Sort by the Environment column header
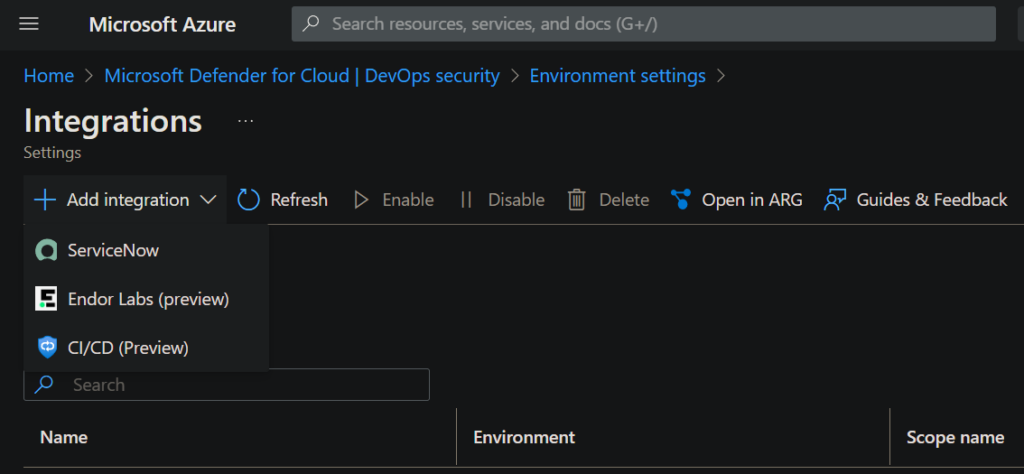 (x=524, y=437)
